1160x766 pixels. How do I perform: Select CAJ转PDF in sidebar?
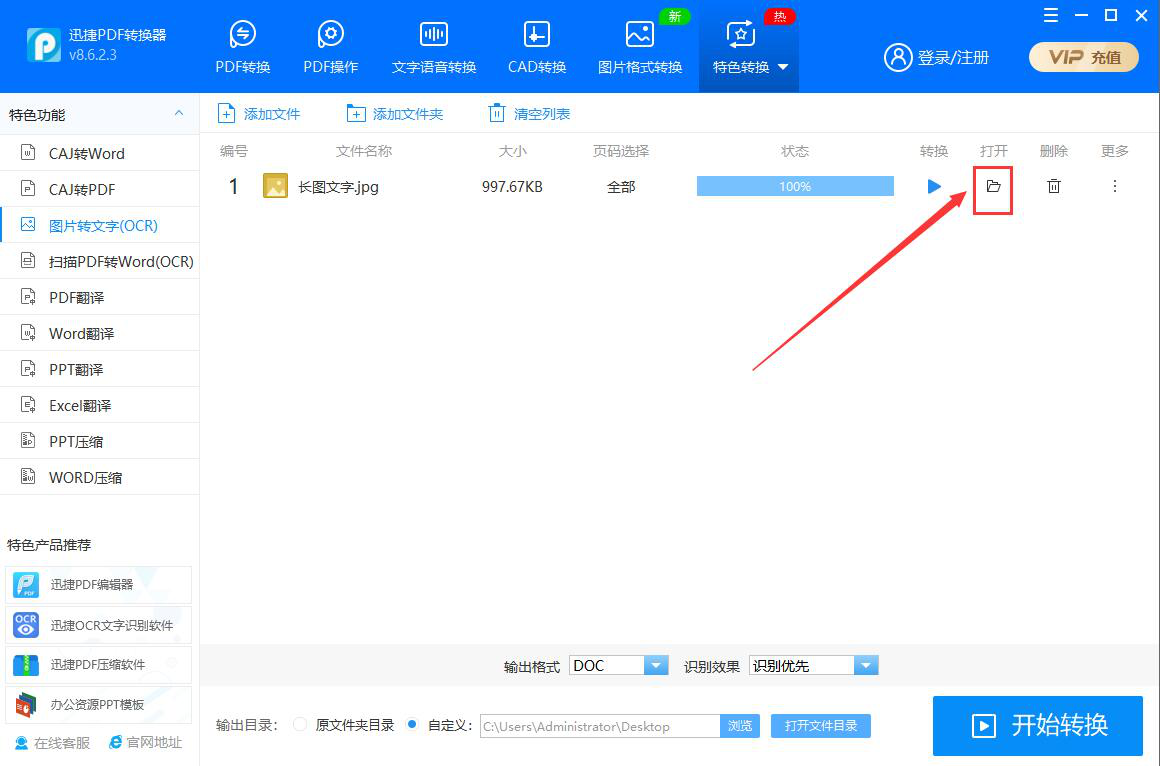coord(100,189)
